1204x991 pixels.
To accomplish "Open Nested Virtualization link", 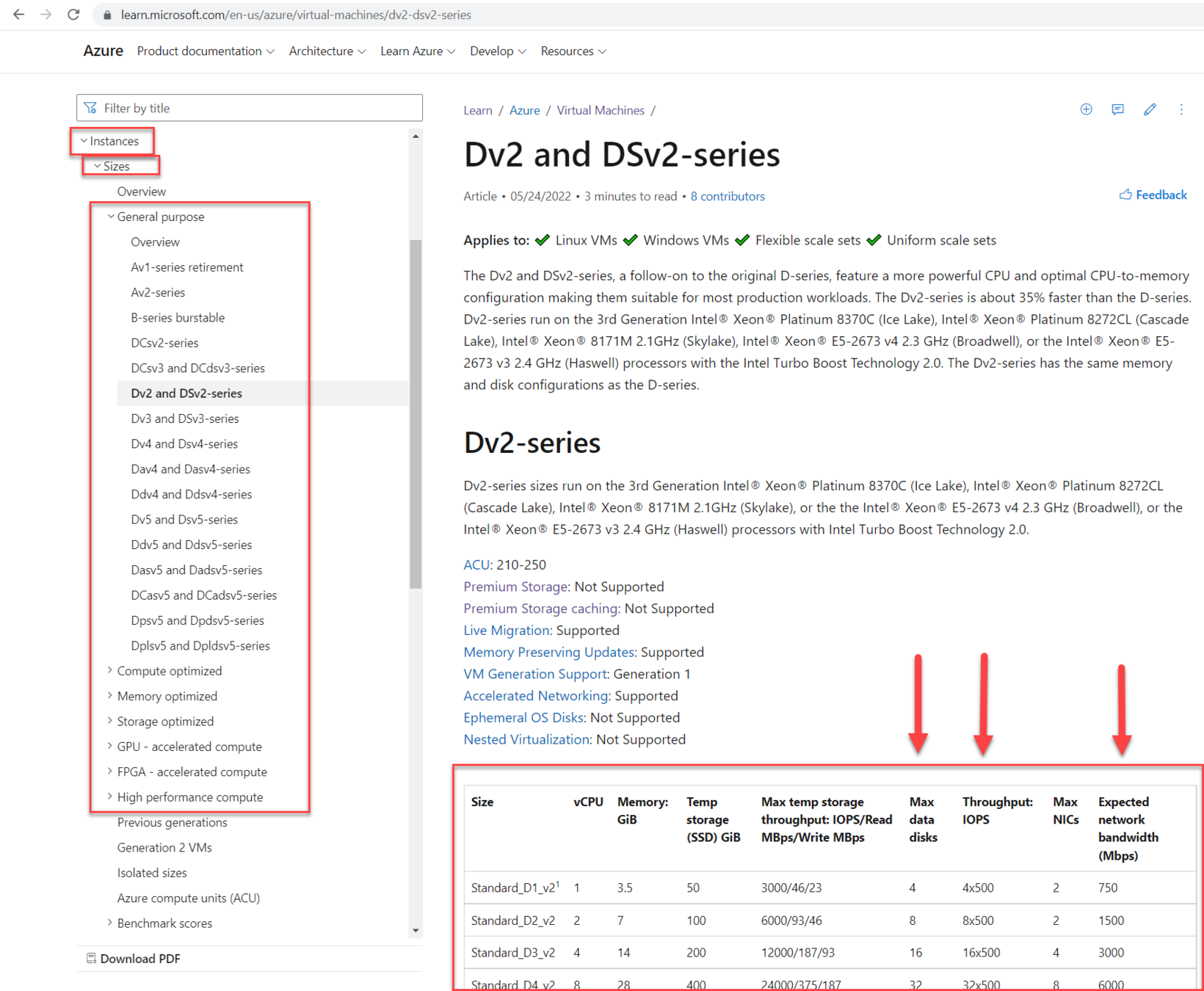I will pyautogui.click(x=526, y=739).
